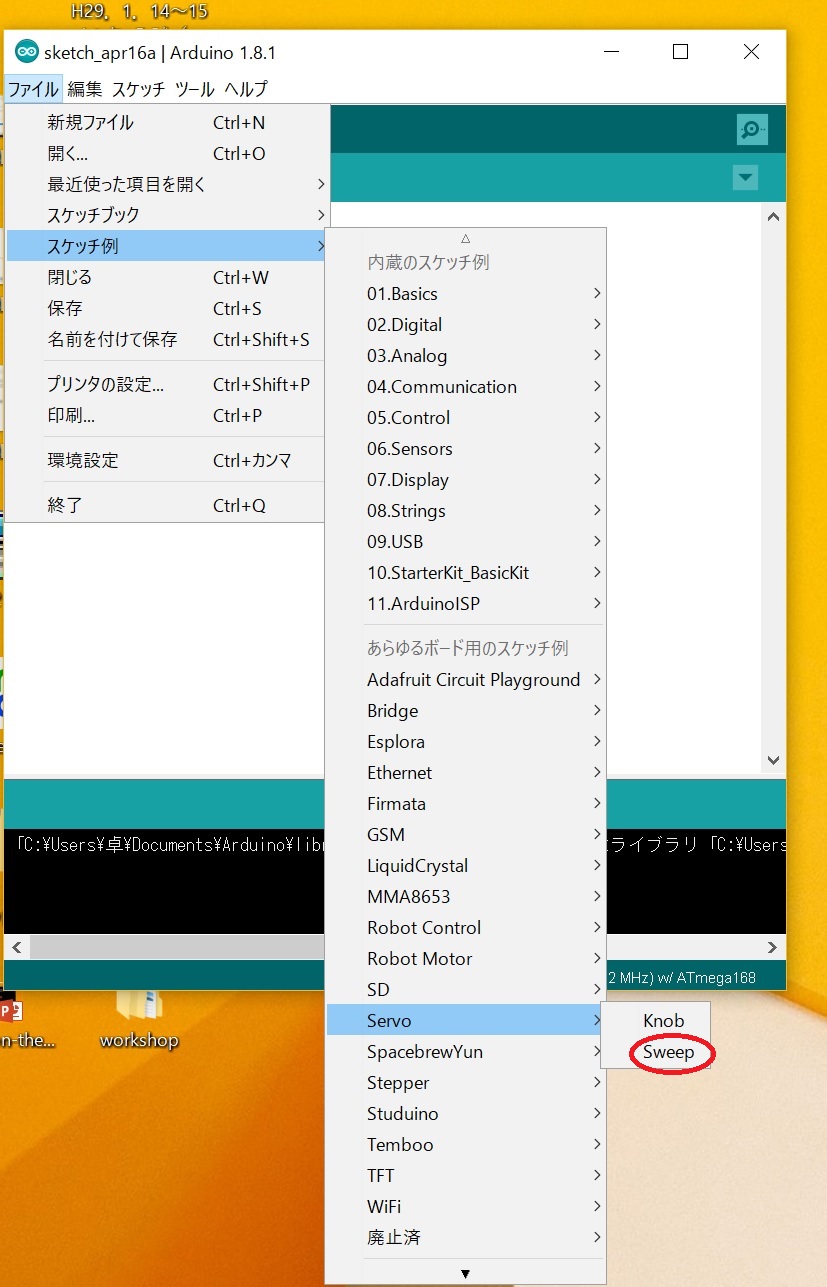Image resolution: width=827 pixels, height=1287 pixels.
Task: Click the tab dropdown arrow icon
Action: point(745,178)
